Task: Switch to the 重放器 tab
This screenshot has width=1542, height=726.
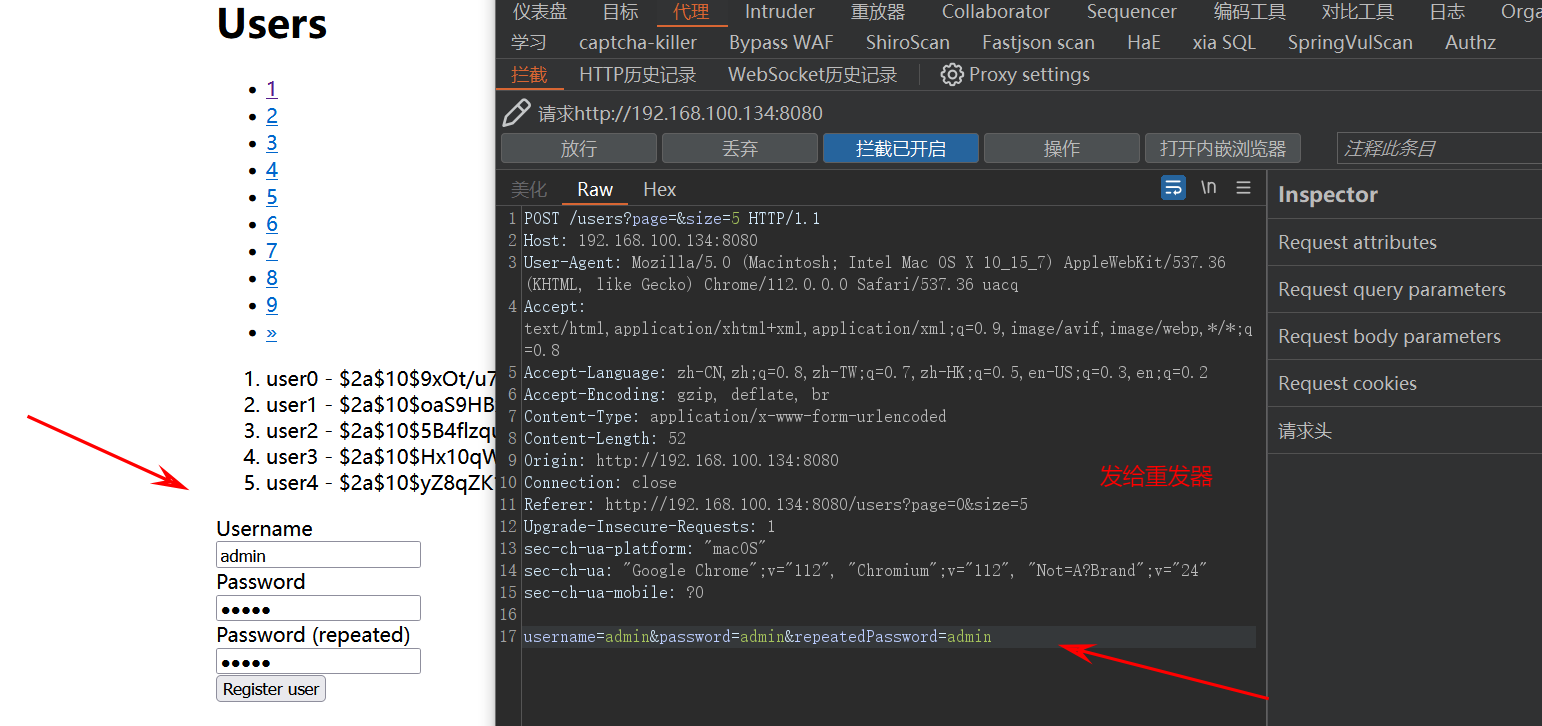Action: (878, 12)
